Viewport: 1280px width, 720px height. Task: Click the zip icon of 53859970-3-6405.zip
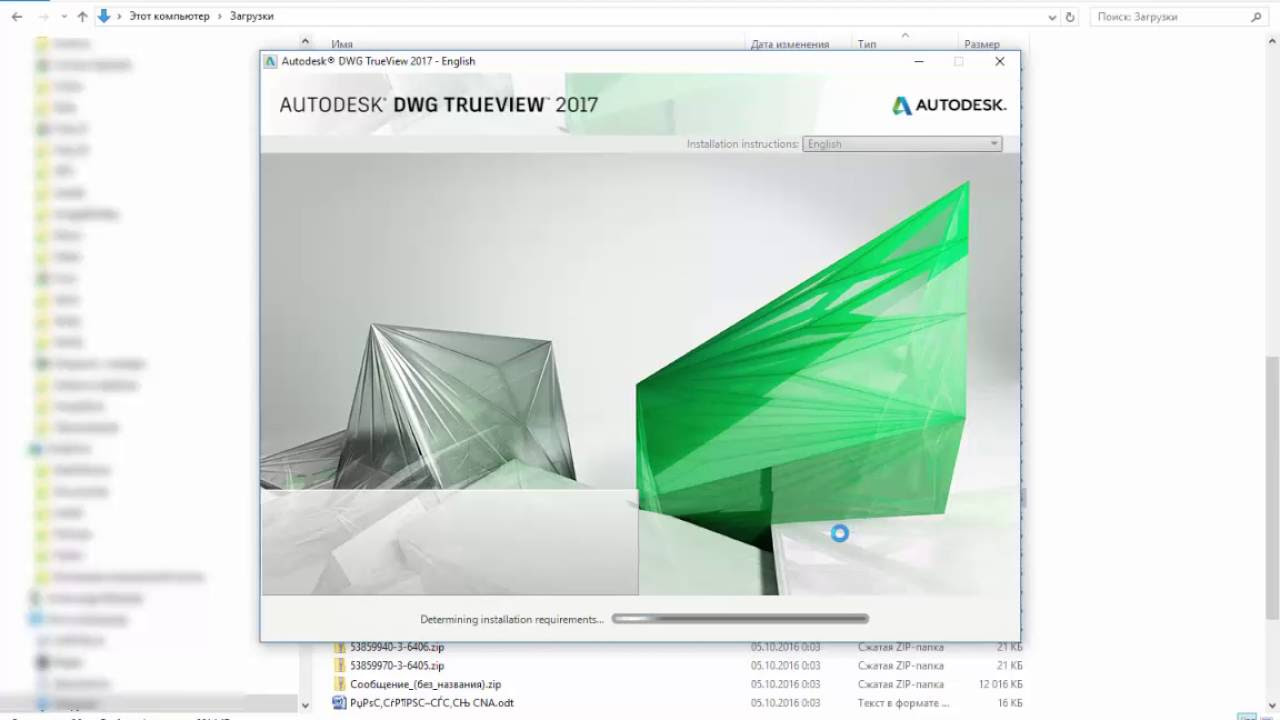339,665
